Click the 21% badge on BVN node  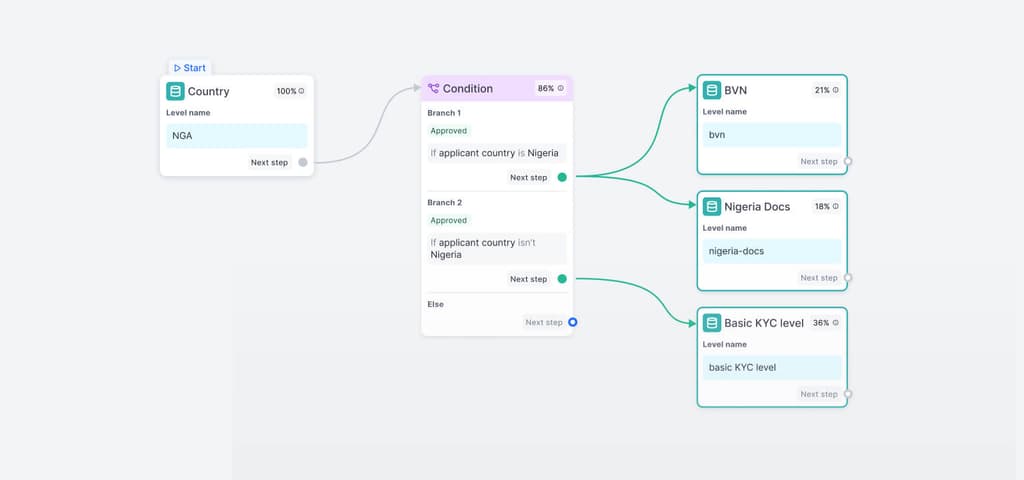(x=826, y=90)
